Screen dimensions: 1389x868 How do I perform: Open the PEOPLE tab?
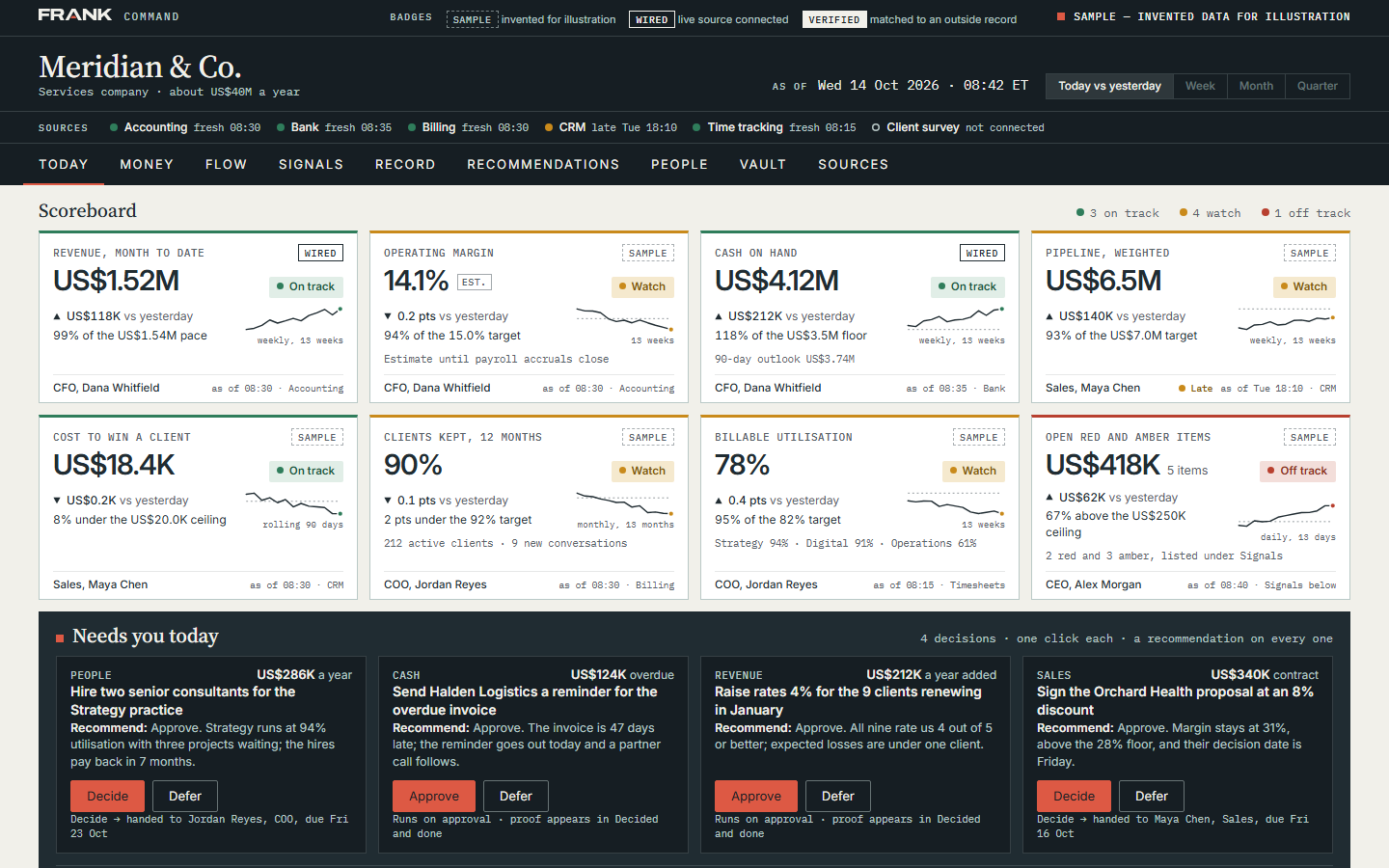coord(680,164)
